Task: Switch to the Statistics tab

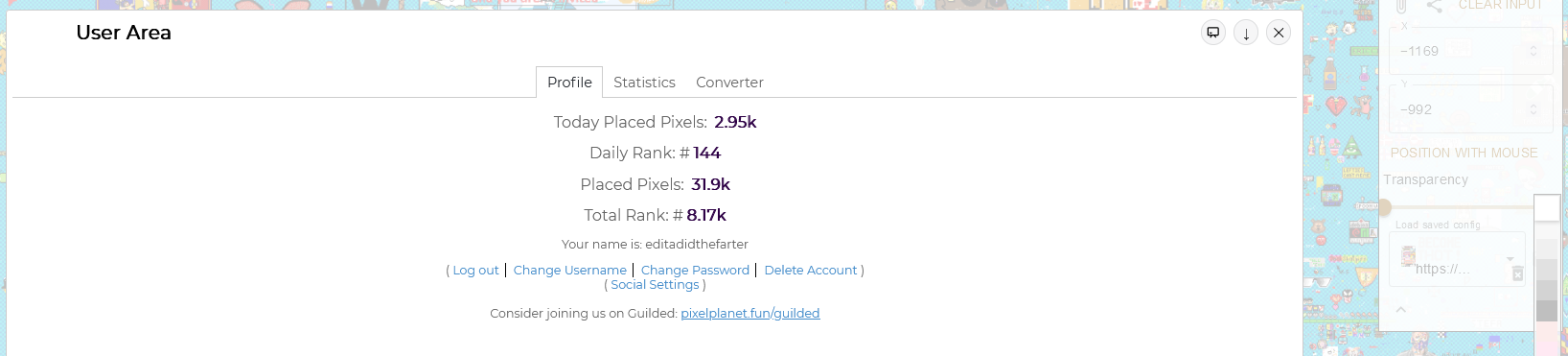Action: (644, 83)
